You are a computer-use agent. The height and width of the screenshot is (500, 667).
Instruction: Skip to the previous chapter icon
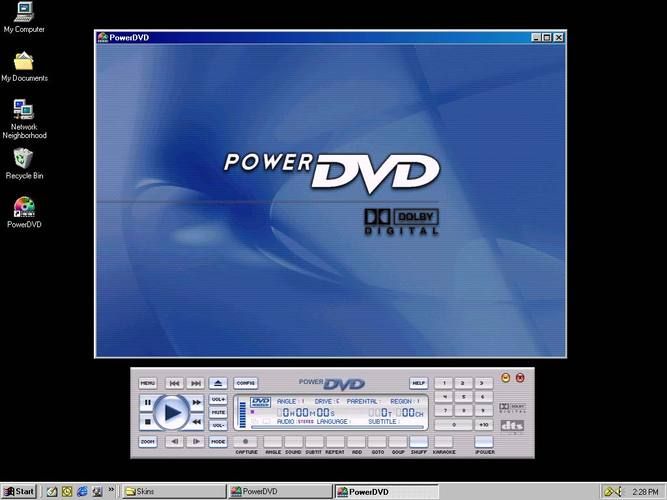(174, 383)
